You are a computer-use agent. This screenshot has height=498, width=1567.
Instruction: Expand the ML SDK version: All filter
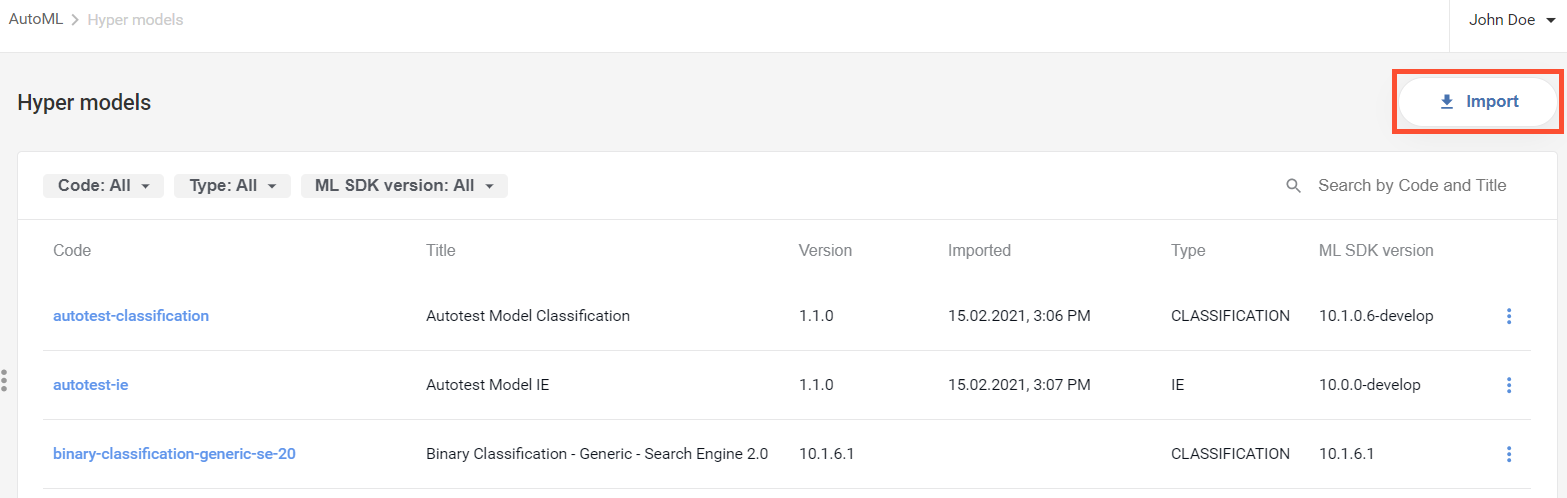(x=404, y=186)
